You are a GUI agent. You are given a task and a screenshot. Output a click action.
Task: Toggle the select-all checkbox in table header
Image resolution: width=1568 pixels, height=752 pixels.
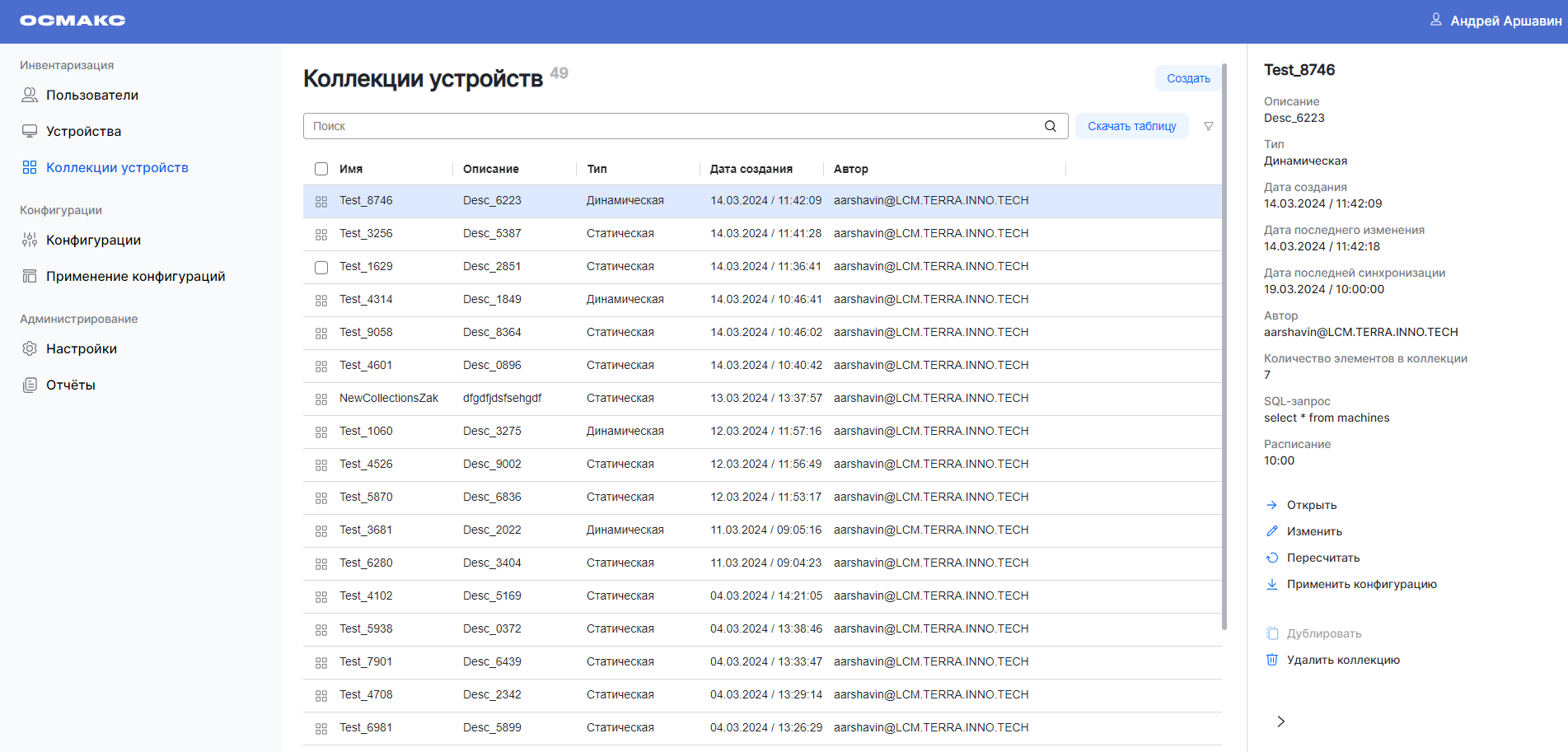(x=321, y=169)
